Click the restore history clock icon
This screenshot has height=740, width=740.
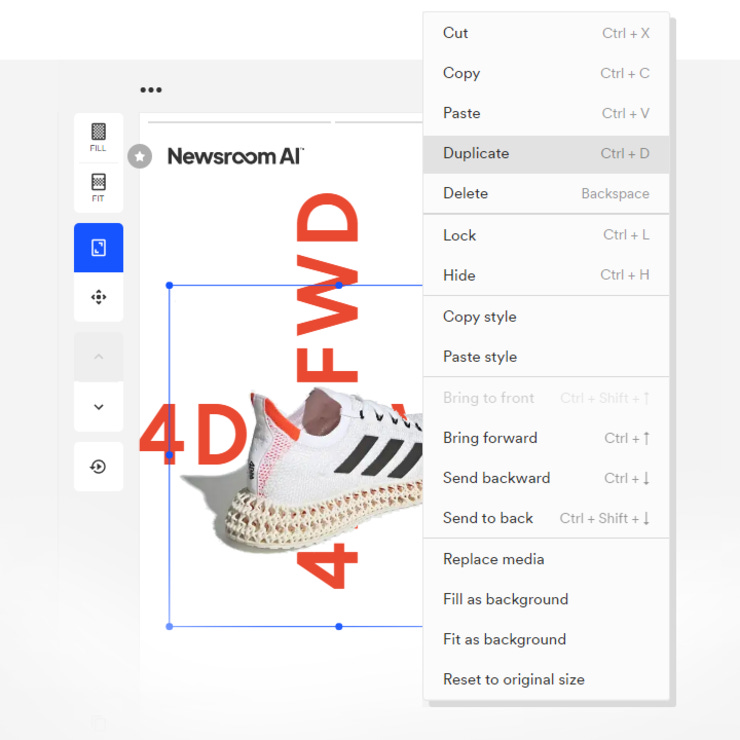[98, 466]
